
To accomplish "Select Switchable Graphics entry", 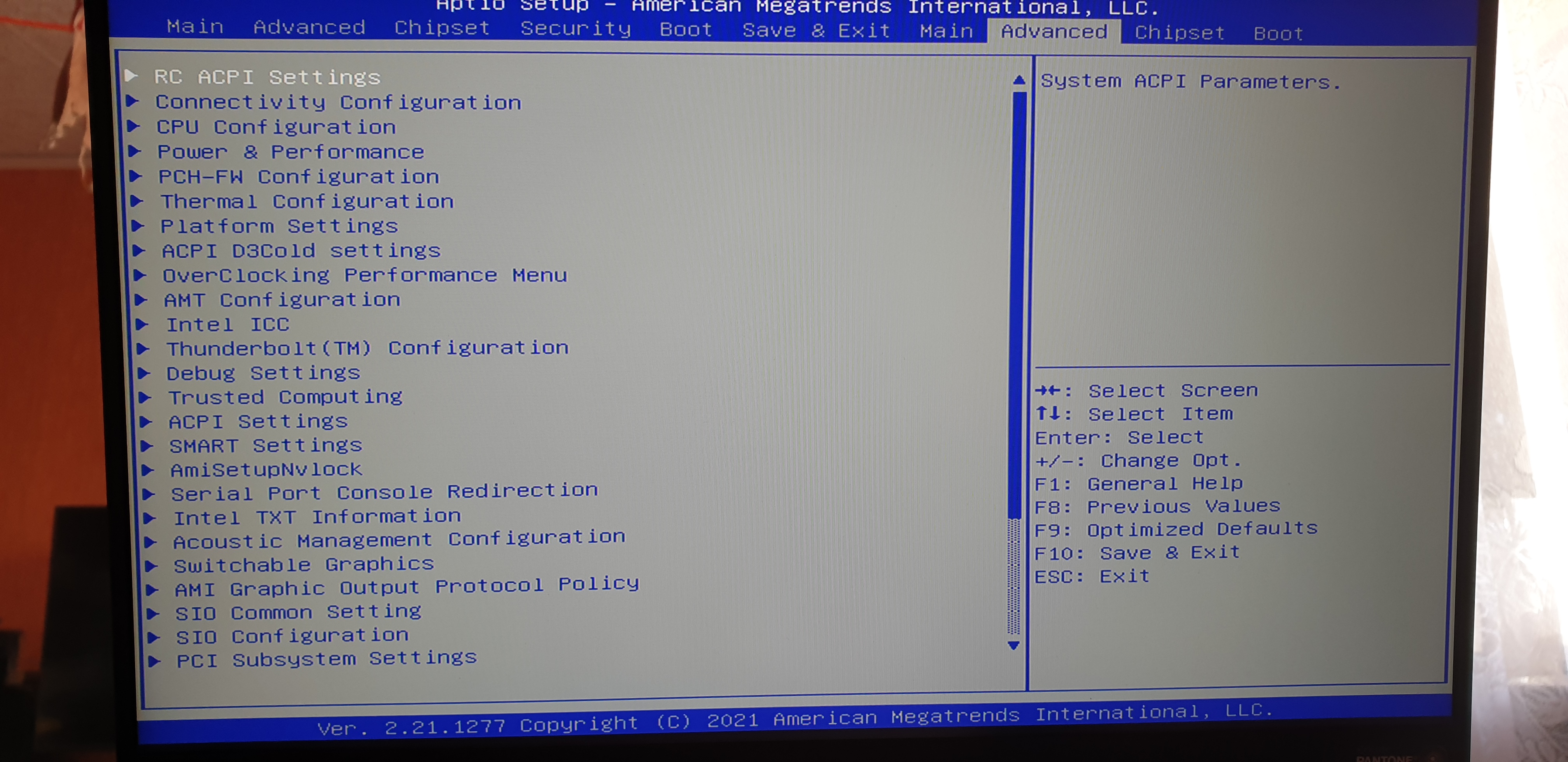I will [x=304, y=564].
